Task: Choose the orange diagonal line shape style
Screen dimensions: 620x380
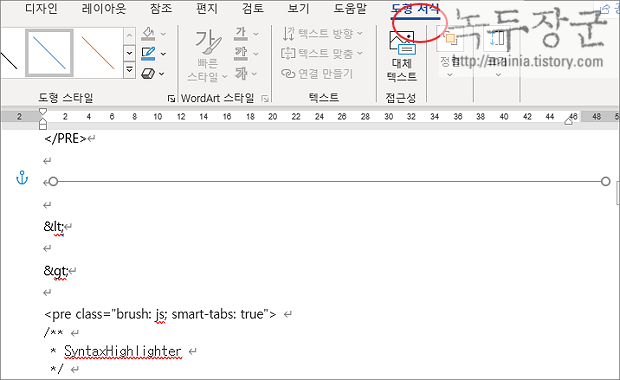Action: [x=98, y=53]
